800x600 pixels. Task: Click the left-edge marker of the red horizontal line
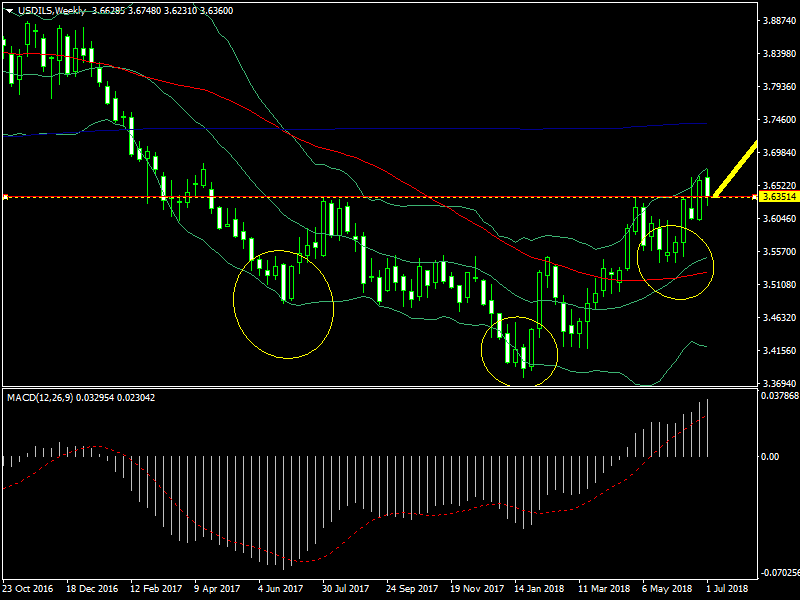click(5, 197)
